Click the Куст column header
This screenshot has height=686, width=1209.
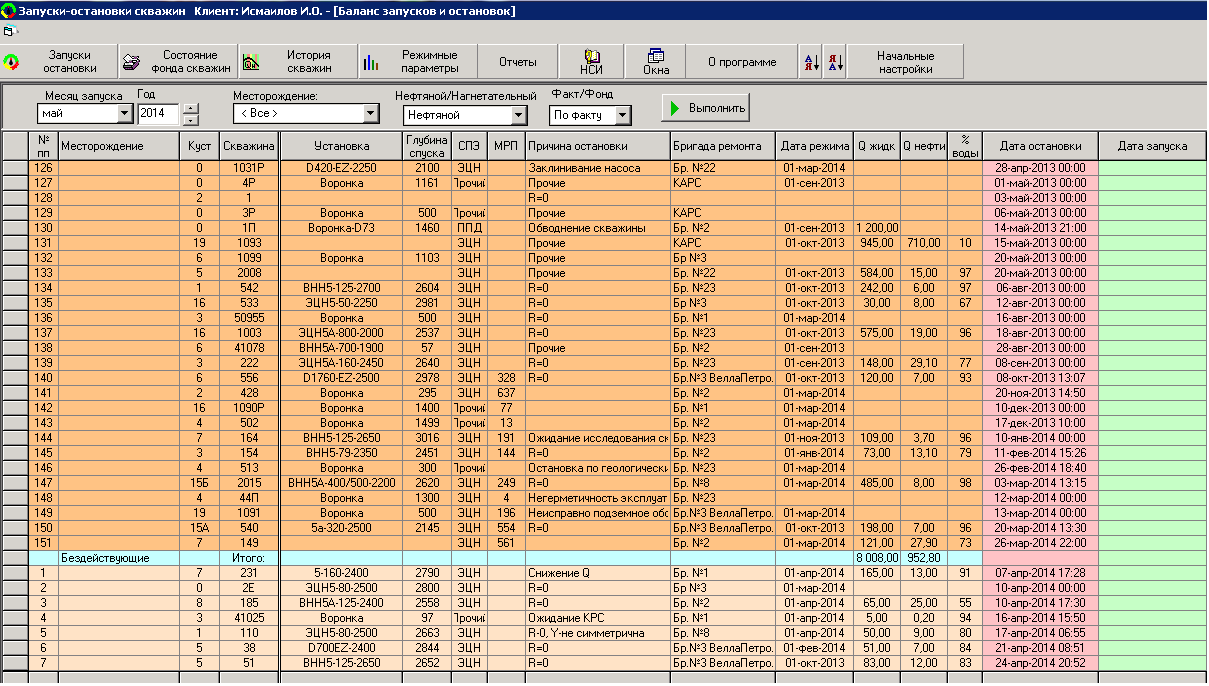click(200, 146)
